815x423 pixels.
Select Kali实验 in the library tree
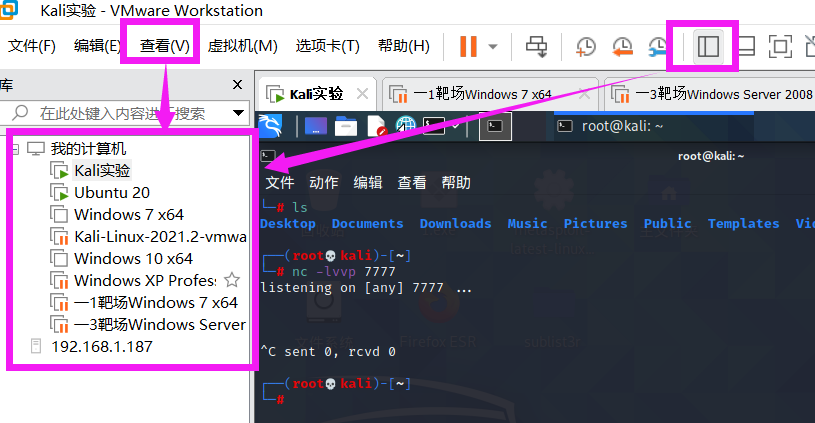pos(102,170)
